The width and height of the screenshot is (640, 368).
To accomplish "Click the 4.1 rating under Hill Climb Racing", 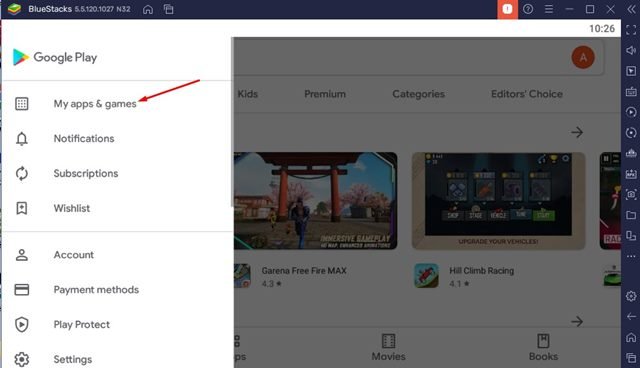I will click(459, 284).
